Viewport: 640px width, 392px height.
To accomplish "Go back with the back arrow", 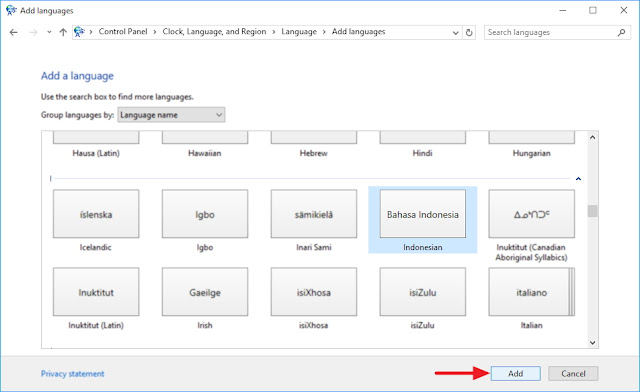I will (13, 32).
